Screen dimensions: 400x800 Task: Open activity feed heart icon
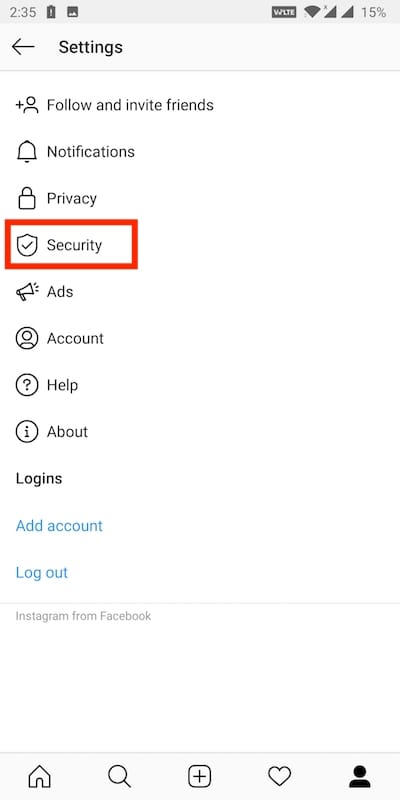[280, 777]
